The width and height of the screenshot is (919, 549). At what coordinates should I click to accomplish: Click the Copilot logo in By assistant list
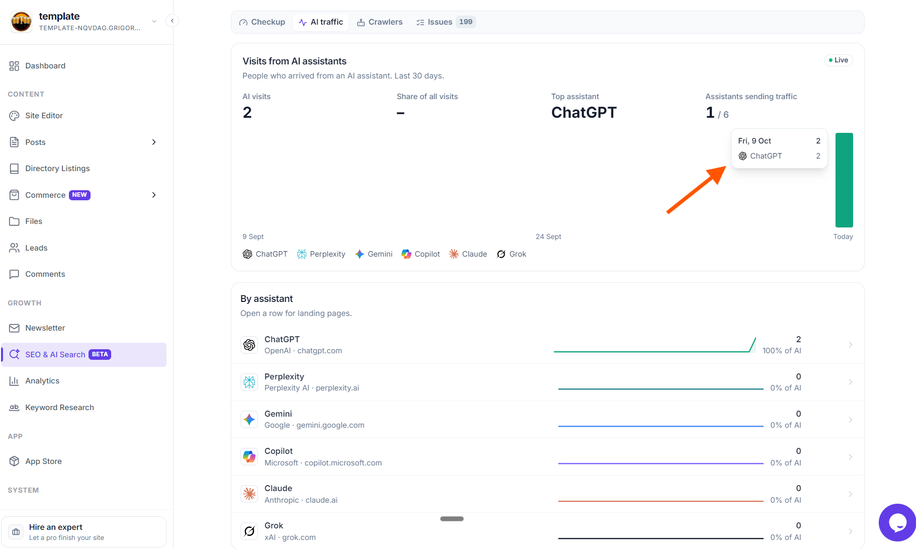coord(249,456)
